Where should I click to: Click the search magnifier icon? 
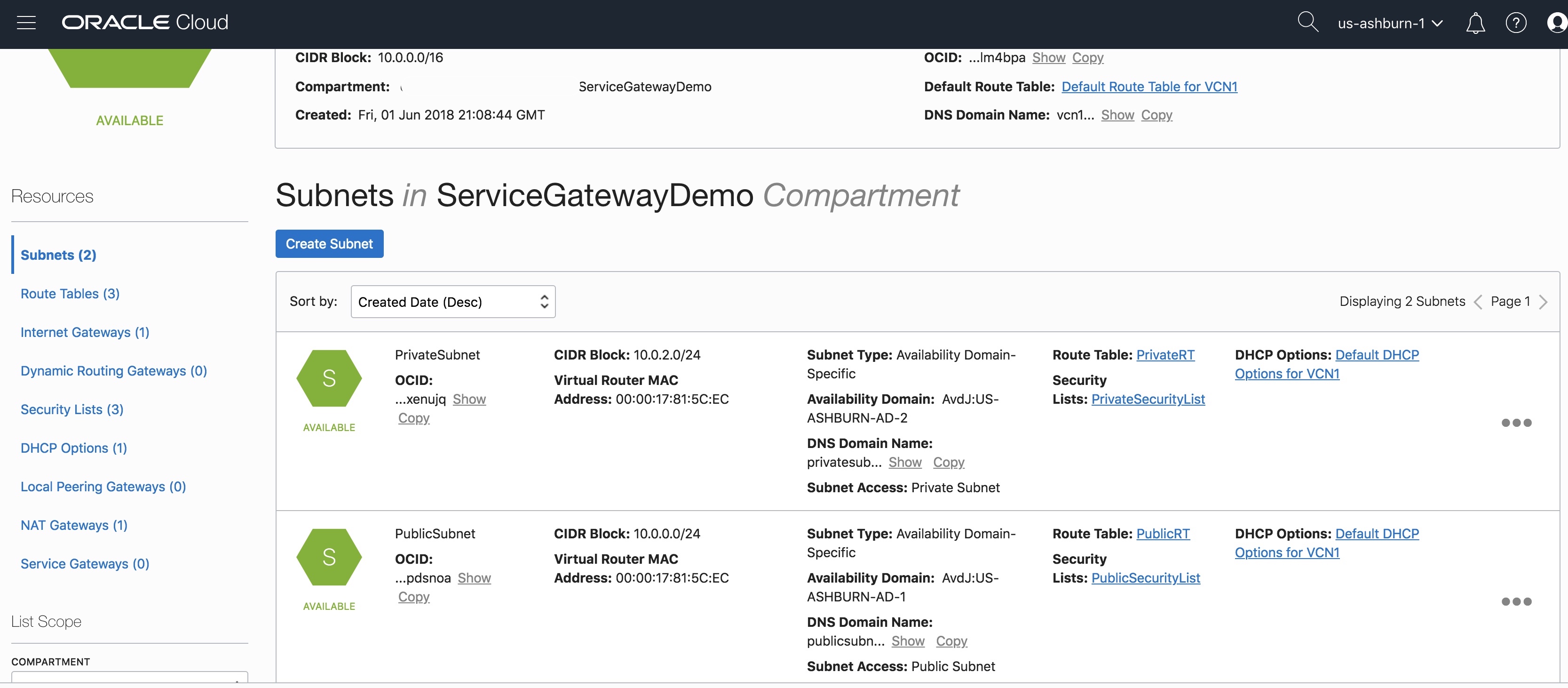[1307, 23]
